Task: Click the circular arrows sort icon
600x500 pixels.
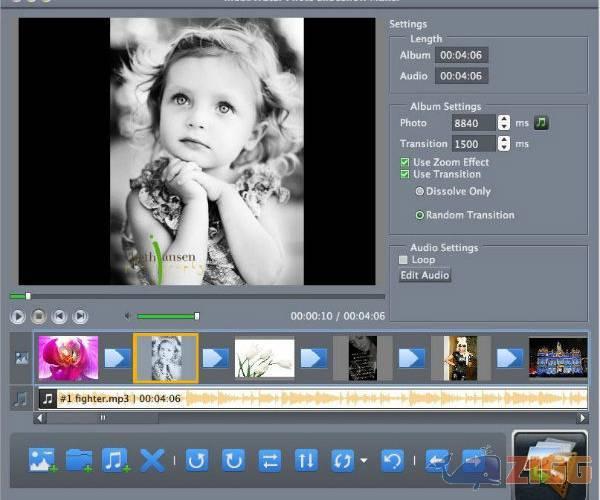Action: pyautogui.click(x=342, y=461)
